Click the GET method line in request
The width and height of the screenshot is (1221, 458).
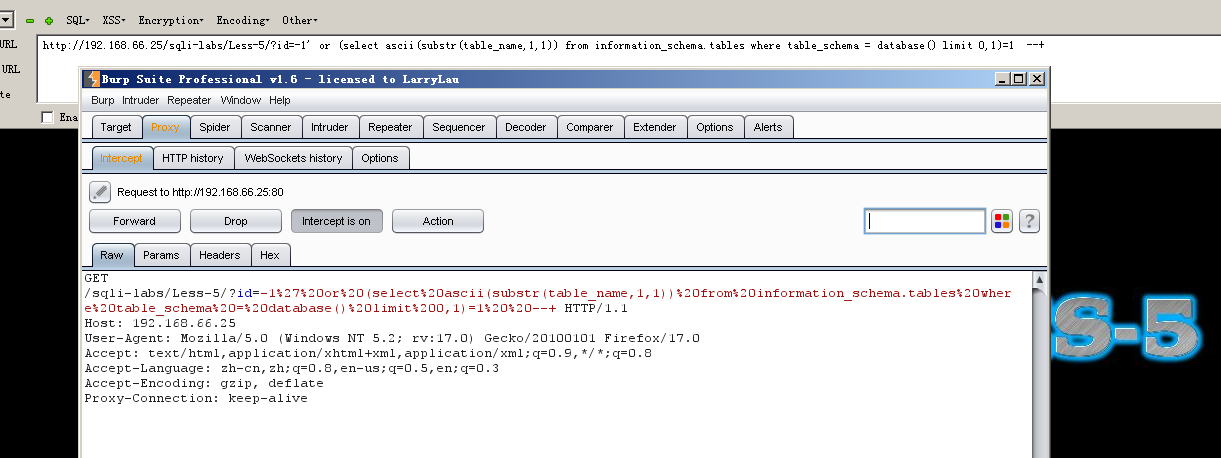pyautogui.click(x=96, y=278)
